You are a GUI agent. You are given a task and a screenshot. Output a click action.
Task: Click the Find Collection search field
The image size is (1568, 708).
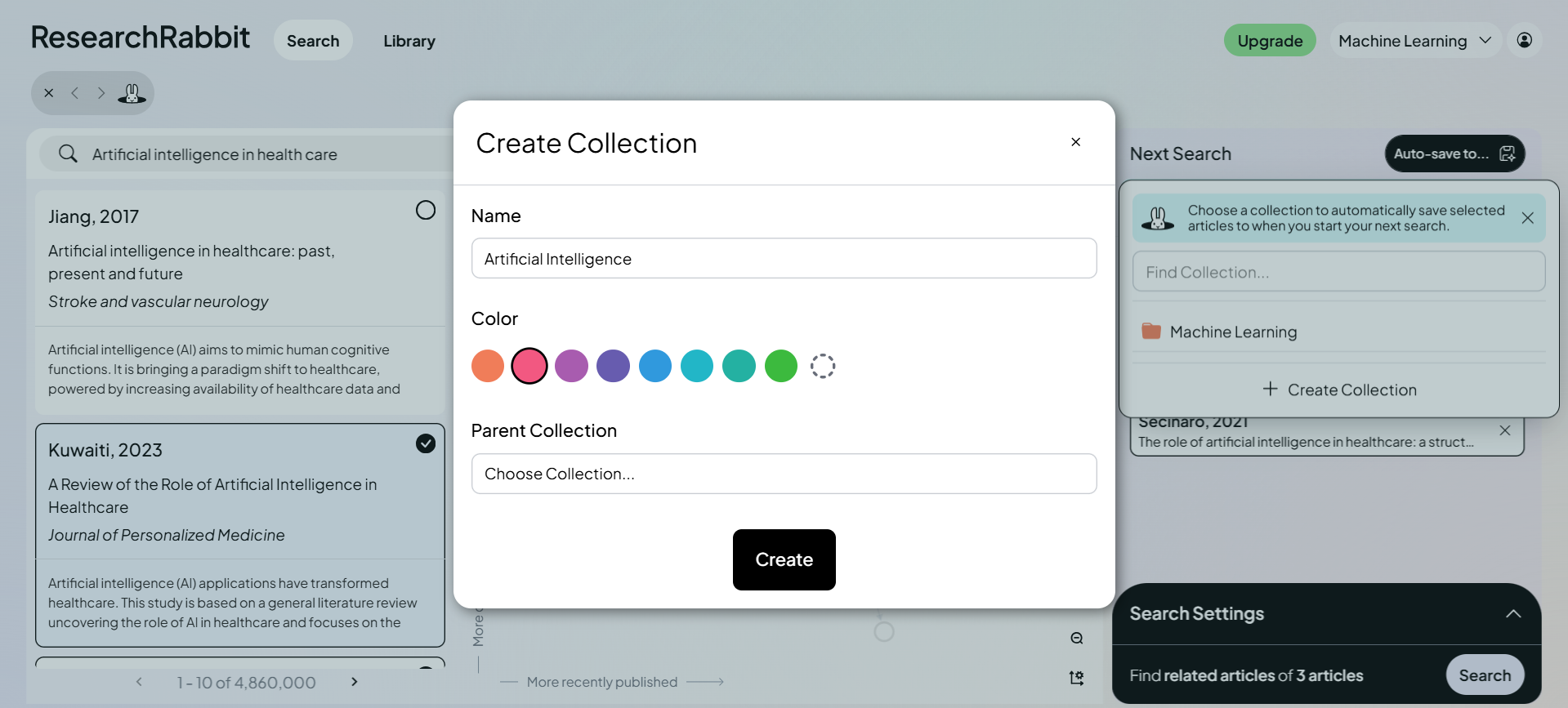pyautogui.click(x=1338, y=271)
